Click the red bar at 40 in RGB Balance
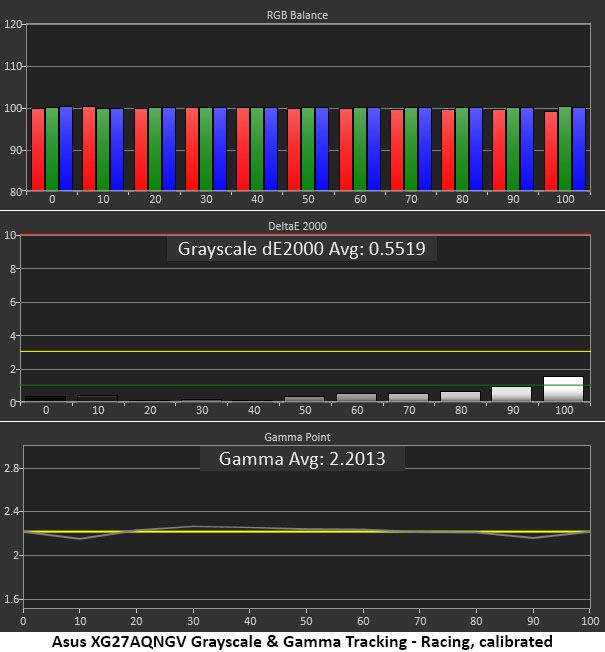605x652 pixels. 243,149
